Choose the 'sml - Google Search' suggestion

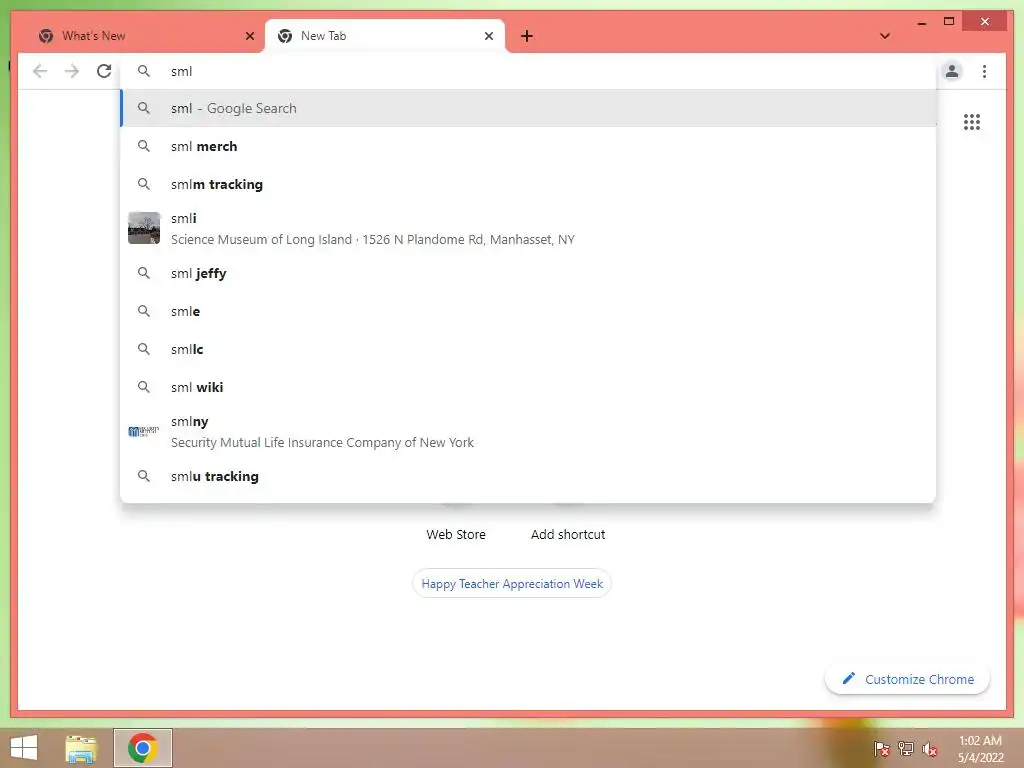(528, 108)
